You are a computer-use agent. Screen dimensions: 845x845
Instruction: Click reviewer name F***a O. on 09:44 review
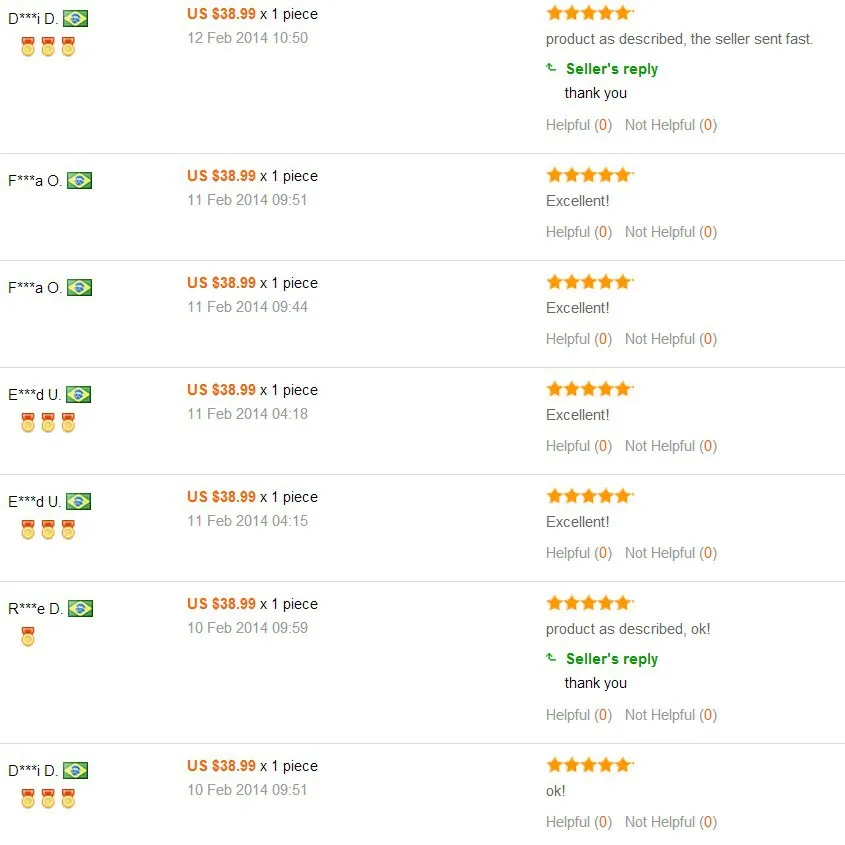click(x=35, y=288)
